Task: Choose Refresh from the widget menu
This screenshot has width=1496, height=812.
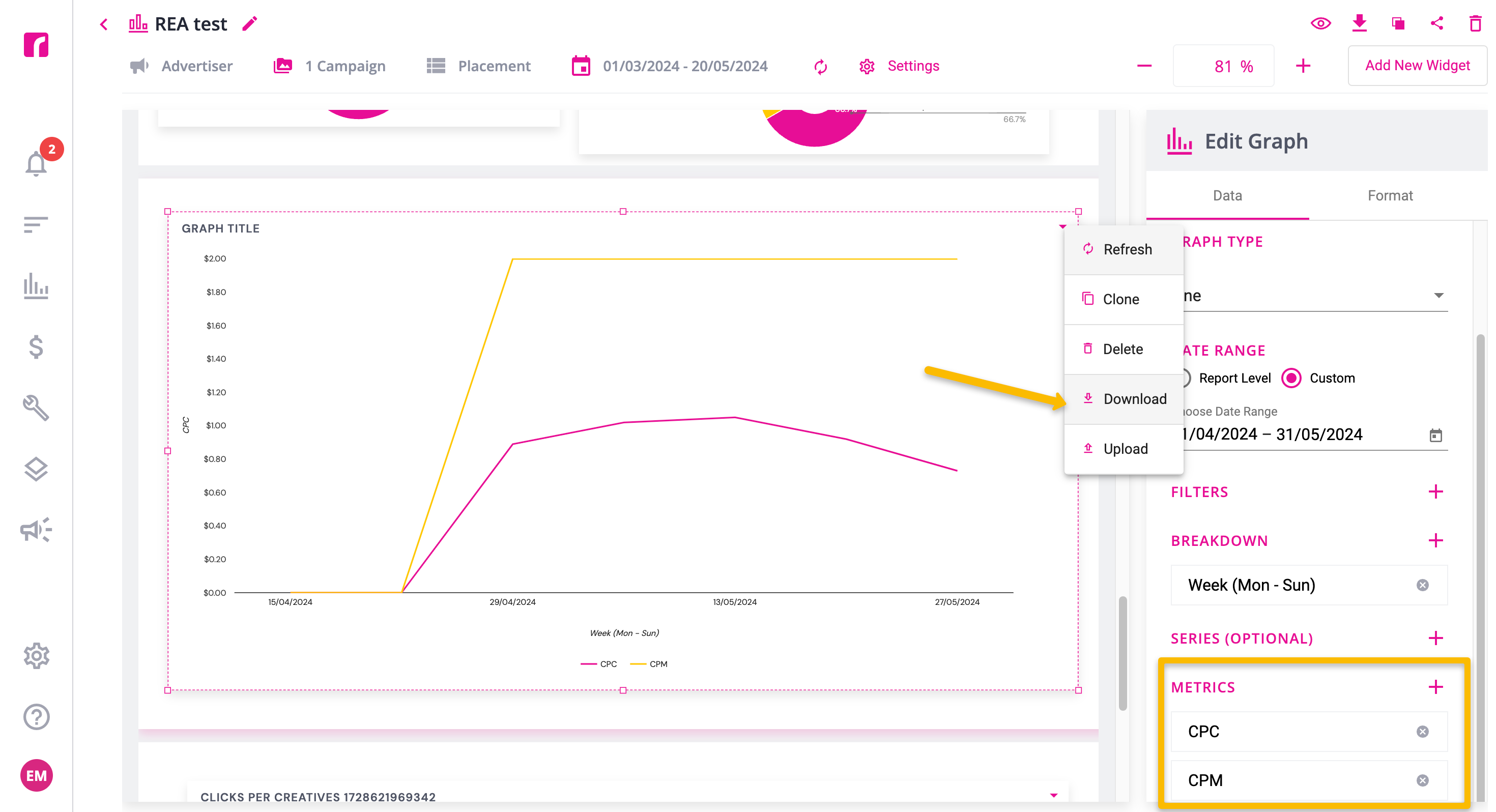Action: pyautogui.click(x=1123, y=249)
